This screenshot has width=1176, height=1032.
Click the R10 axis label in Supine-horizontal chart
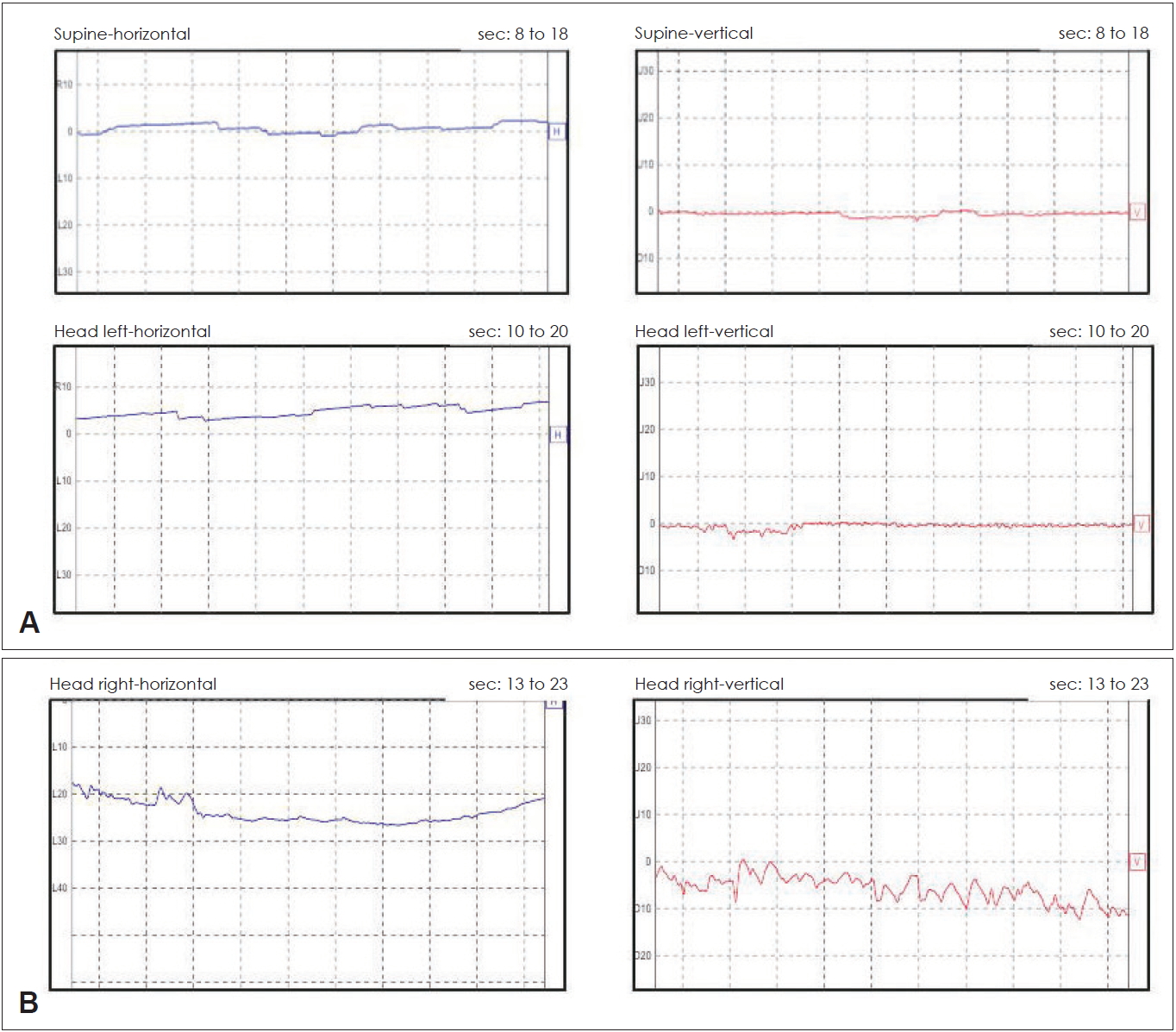(65, 84)
